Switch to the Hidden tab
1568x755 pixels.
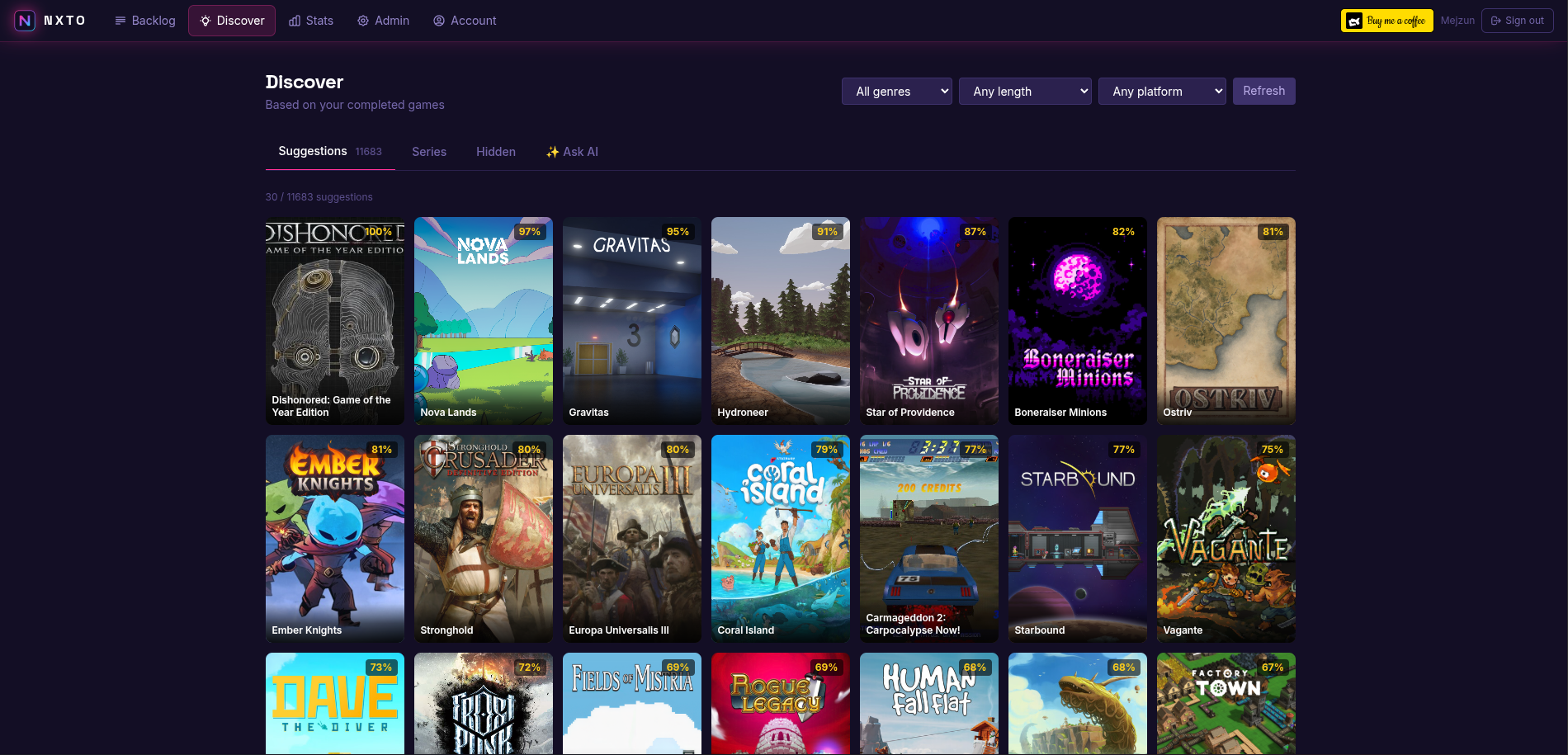coord(495,152)
